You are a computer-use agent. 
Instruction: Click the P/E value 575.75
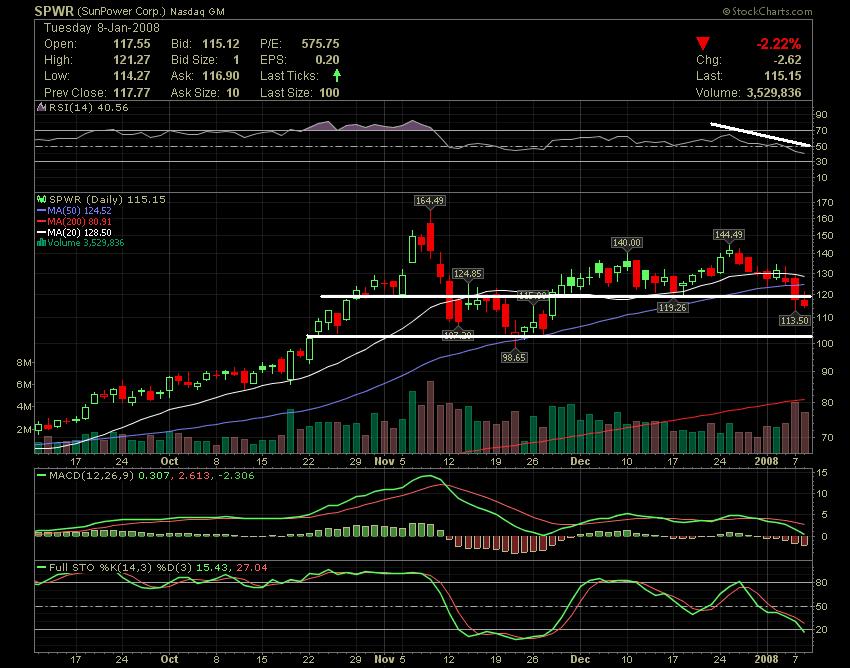tap(320, 44)
